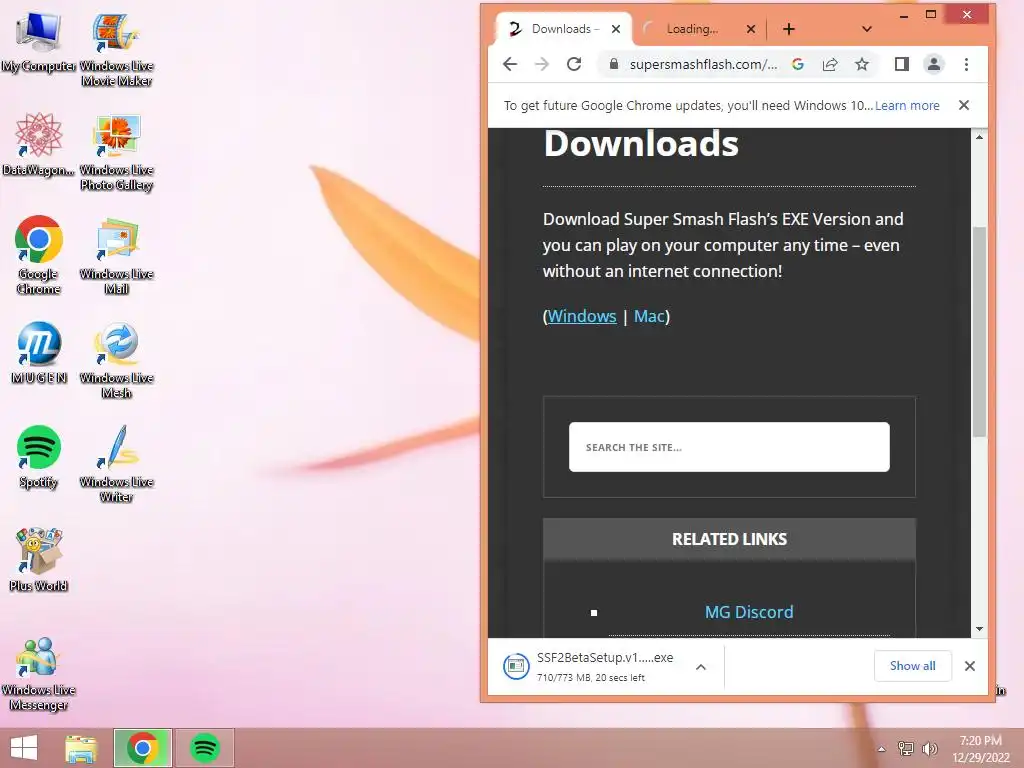
Task: Click the SSF2BetaSetup download file name
Action: click(605, 658)
